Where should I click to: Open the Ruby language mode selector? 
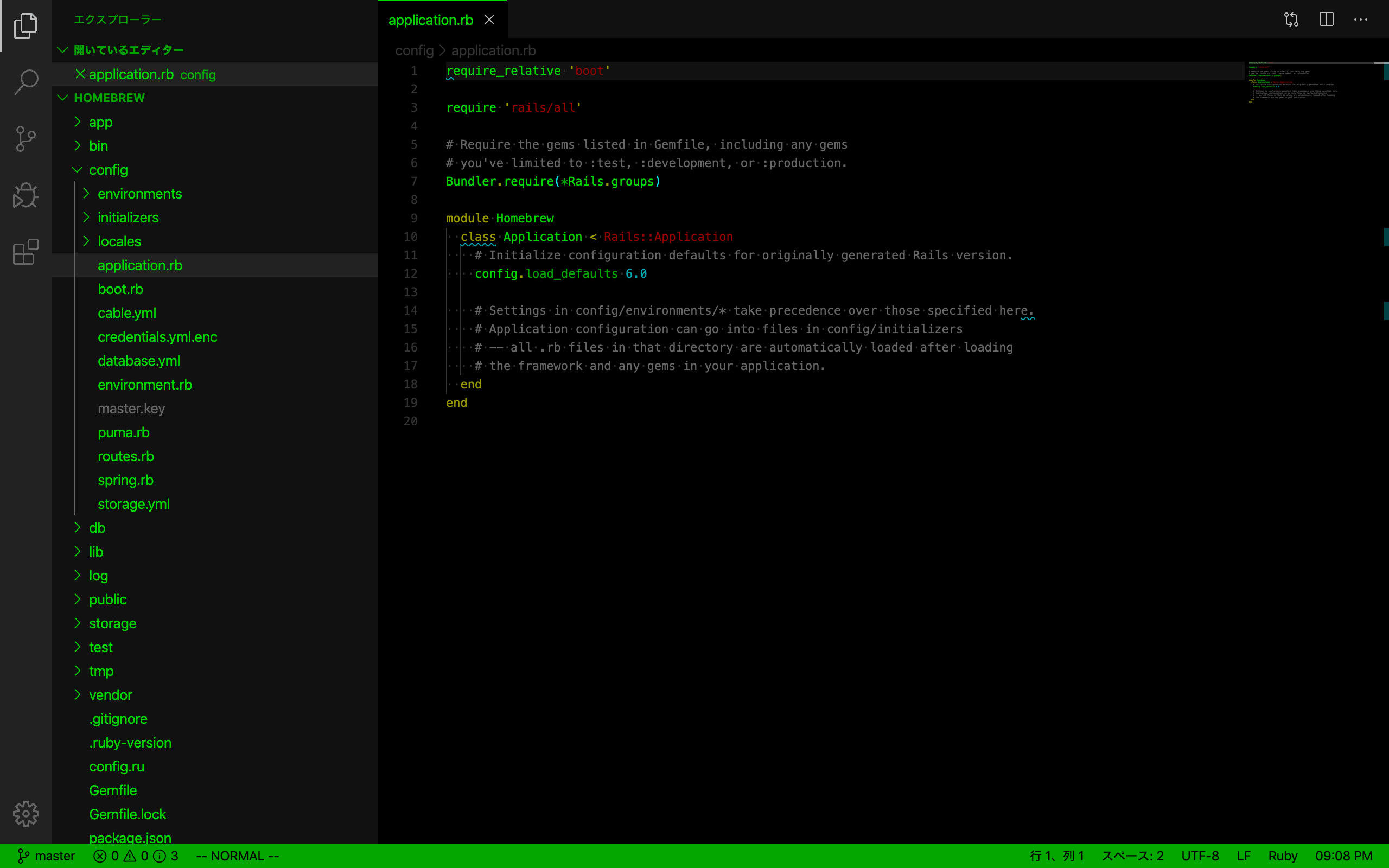point(1282,856)
